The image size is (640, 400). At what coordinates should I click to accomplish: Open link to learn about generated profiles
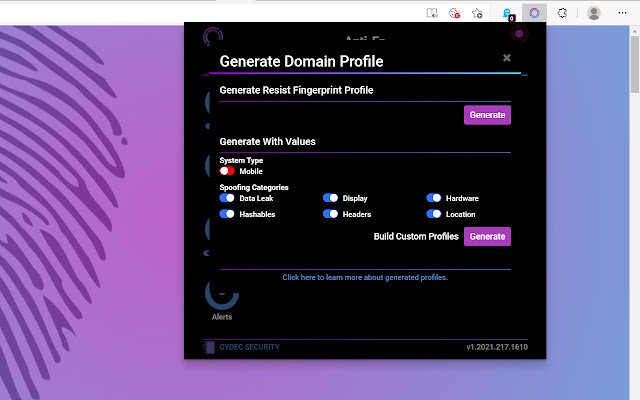coord(365,277)
